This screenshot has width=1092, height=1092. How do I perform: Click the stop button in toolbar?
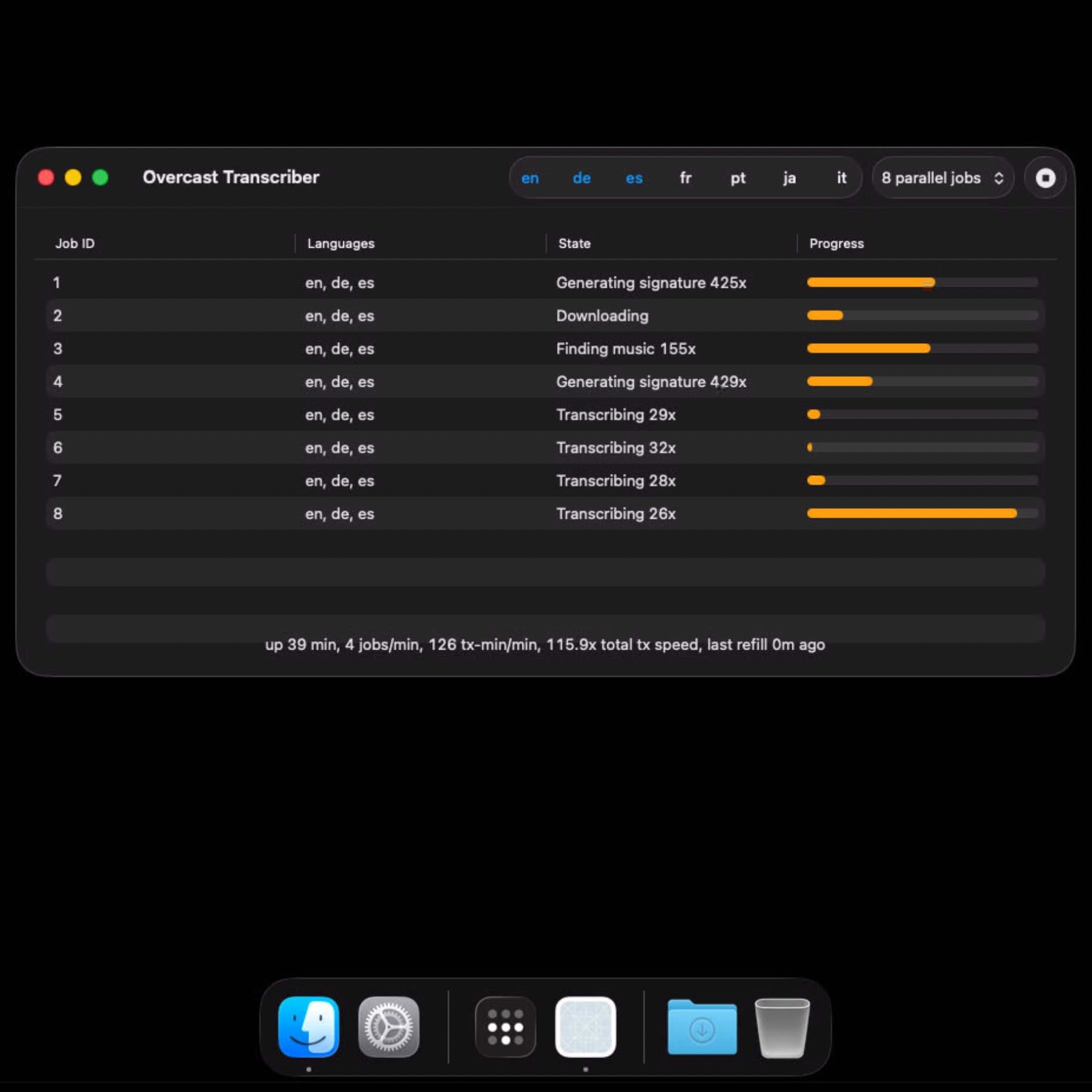point(1045,178)
